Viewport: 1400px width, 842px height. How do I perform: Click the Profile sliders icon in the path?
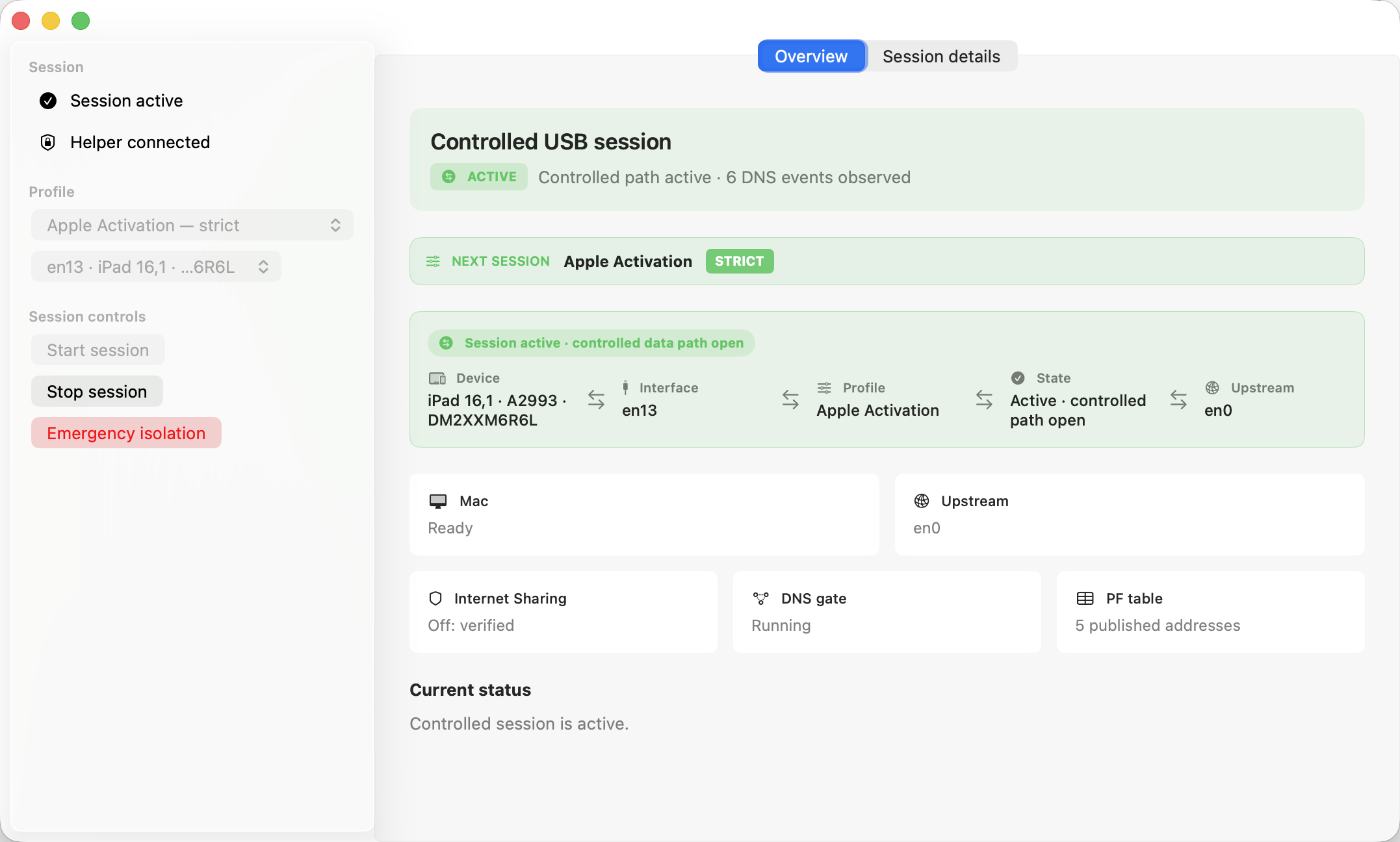click(824, 388)
